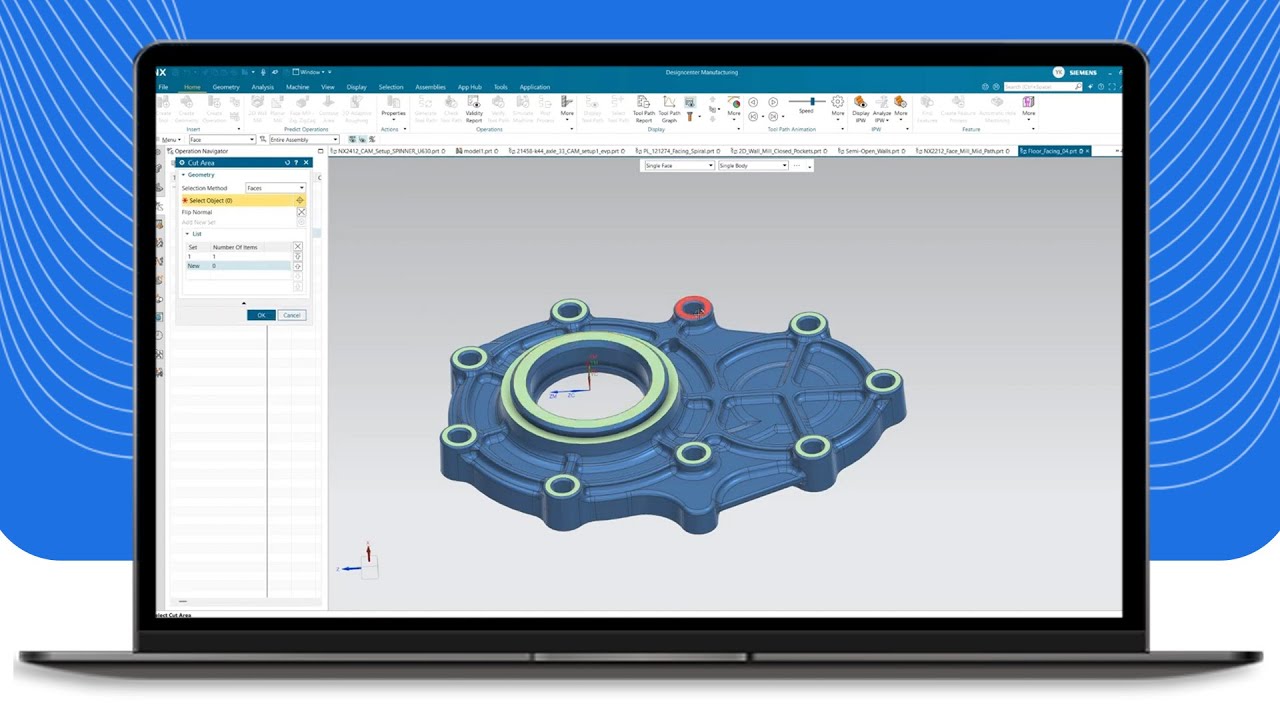Click the voice command microphone icon
Screen dimensions: 1280x720
pyautogui.click(x=263, y=72)
